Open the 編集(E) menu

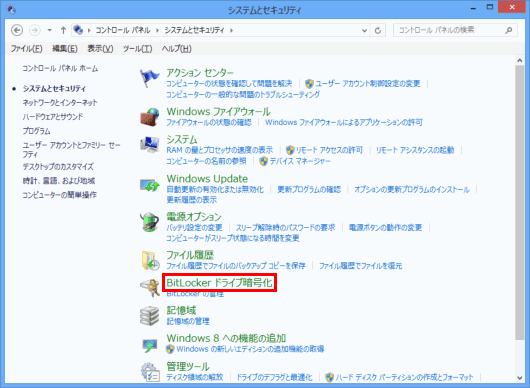point(65,49)
